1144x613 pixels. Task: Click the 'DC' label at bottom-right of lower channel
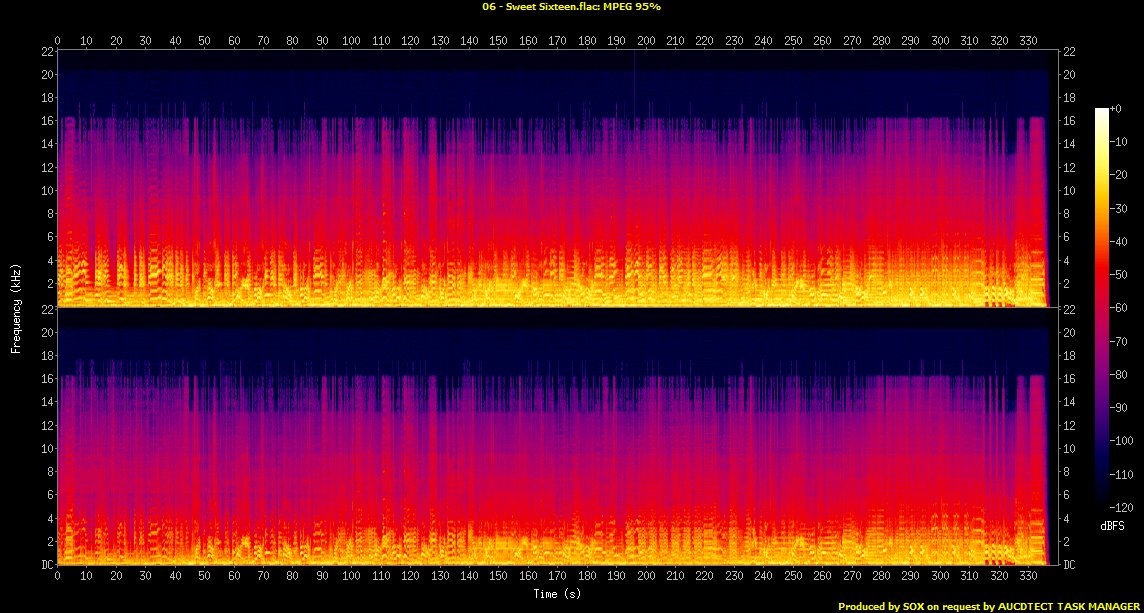click(1067, 564)
